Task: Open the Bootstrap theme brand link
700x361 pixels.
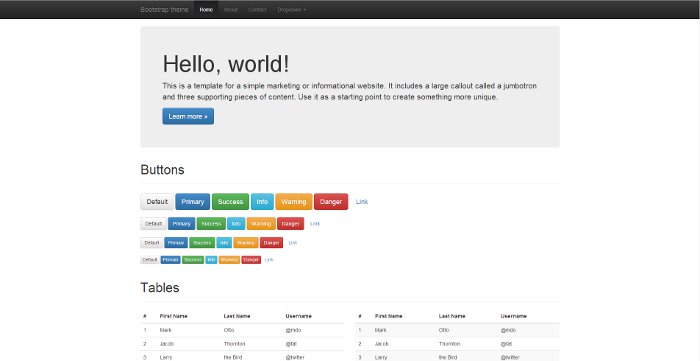Action: [164, 9]
